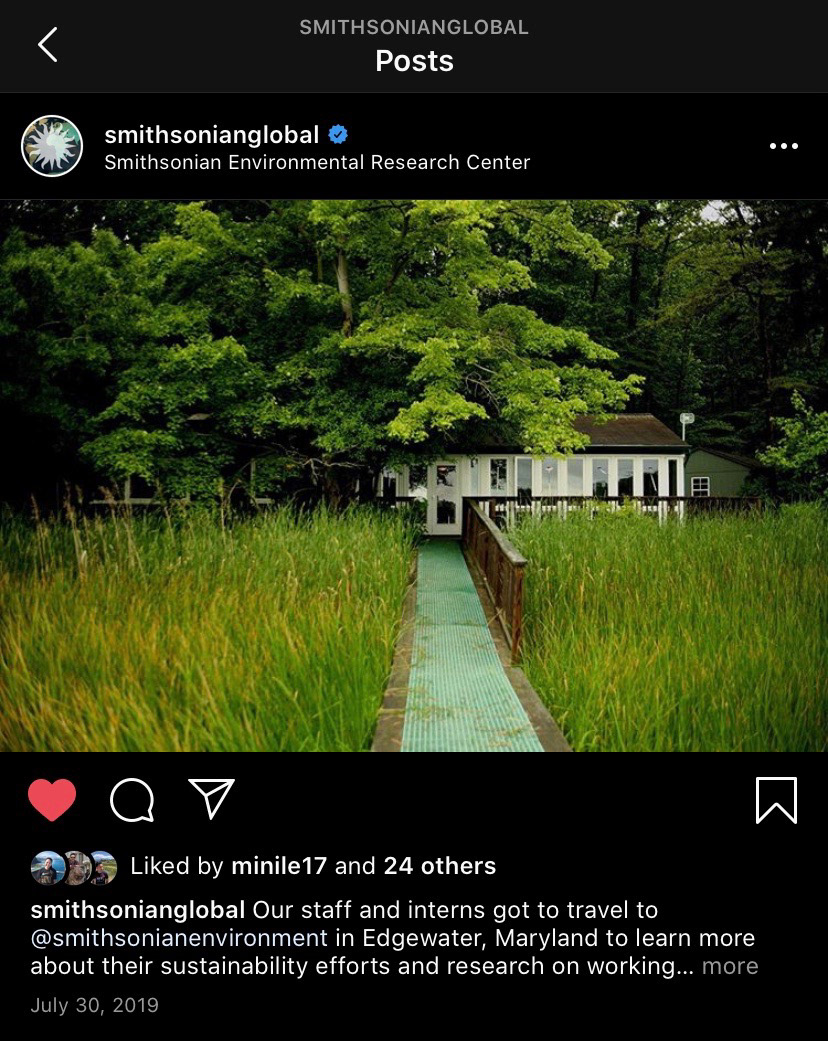Image resolution: width=828 pixels, height=1041 pixels.
Task: Show the '24 others' likes list
Action: pyautogui.click(x=440, y=866)
